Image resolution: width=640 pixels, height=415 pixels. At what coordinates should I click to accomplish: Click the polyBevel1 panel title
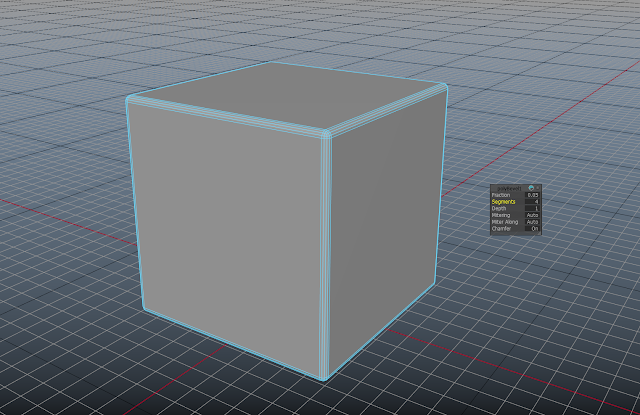pos(509,188)
